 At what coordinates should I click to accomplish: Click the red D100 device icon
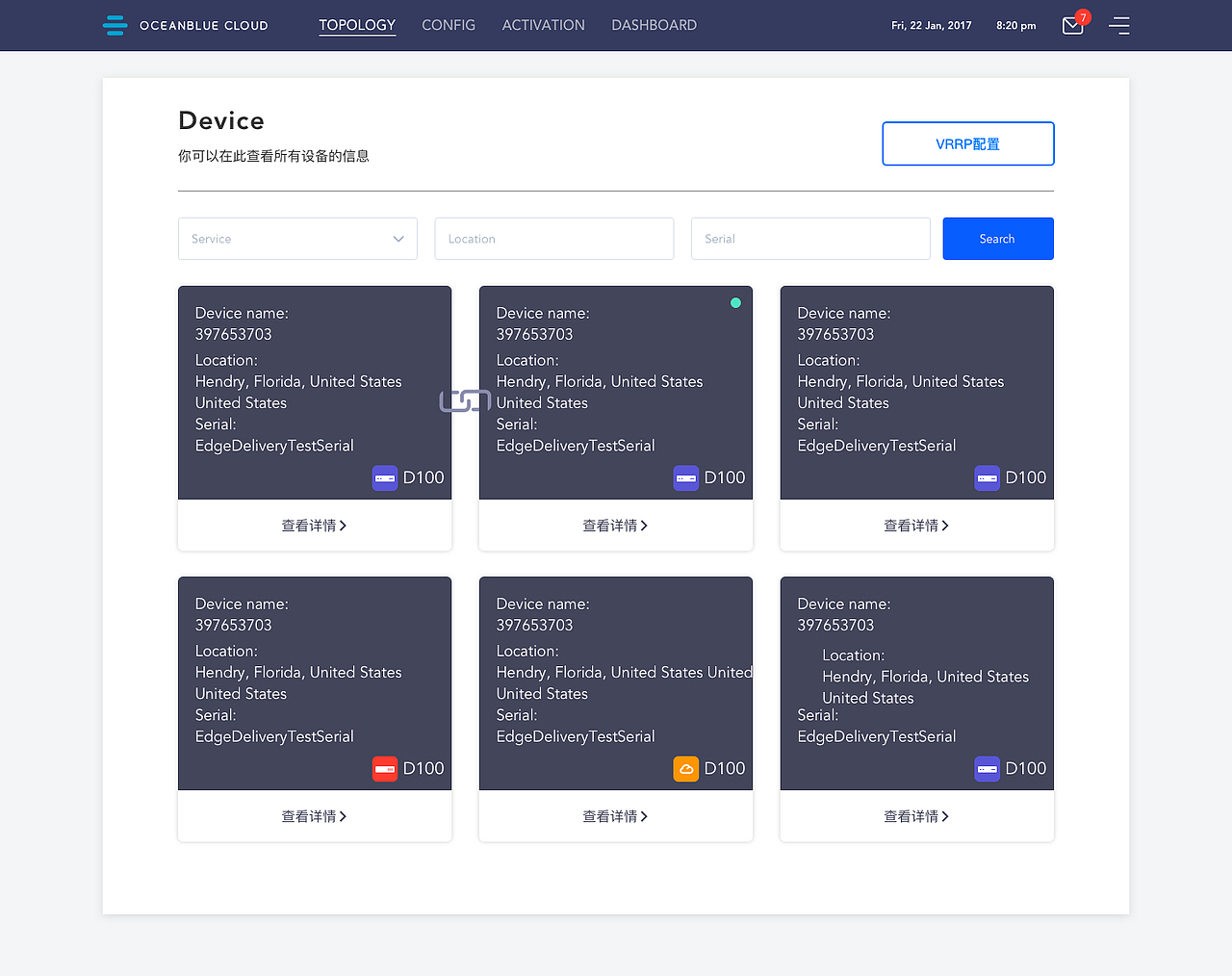[385, 768]
